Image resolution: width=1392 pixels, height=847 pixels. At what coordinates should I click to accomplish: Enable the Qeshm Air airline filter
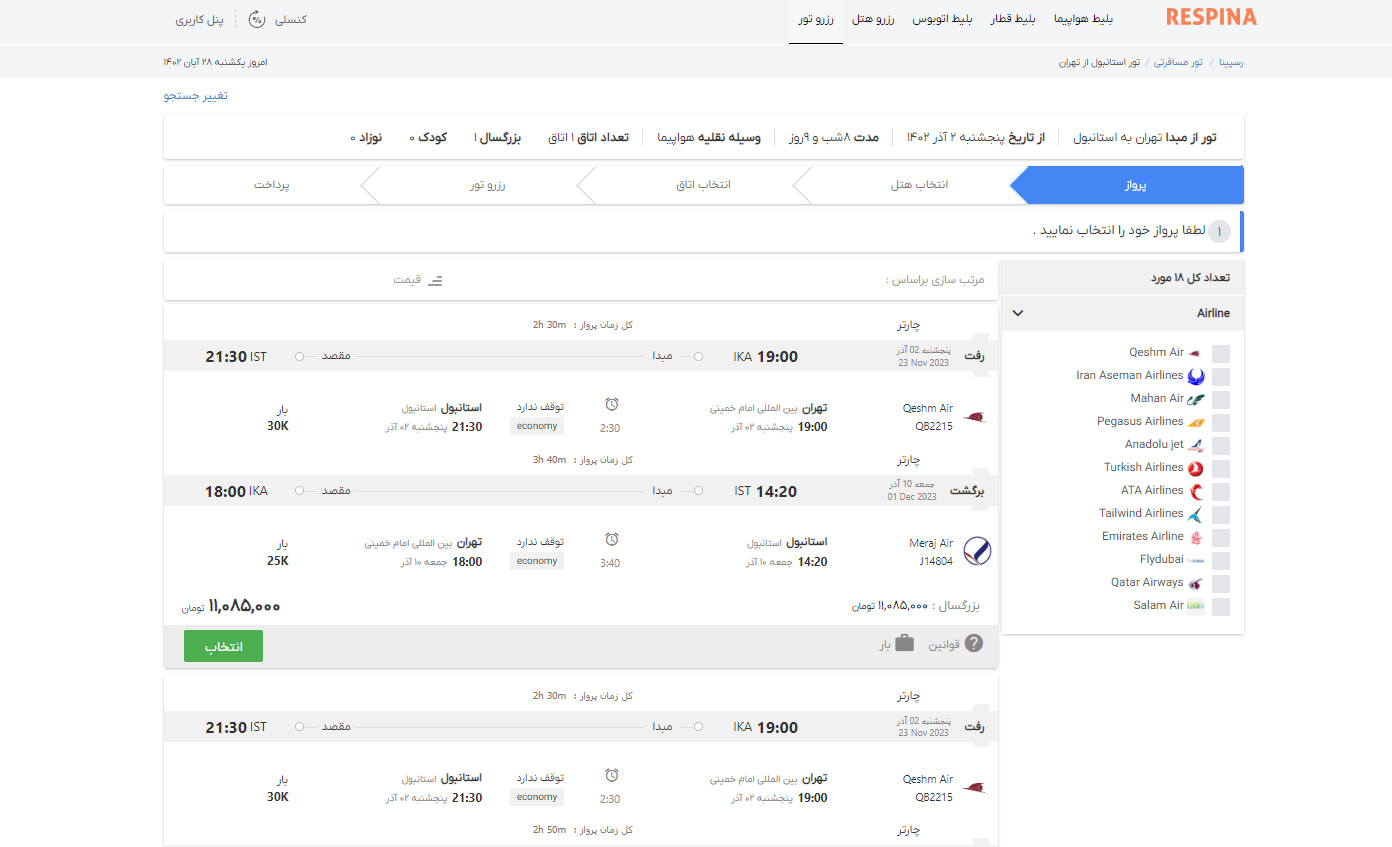(1220, 352)
